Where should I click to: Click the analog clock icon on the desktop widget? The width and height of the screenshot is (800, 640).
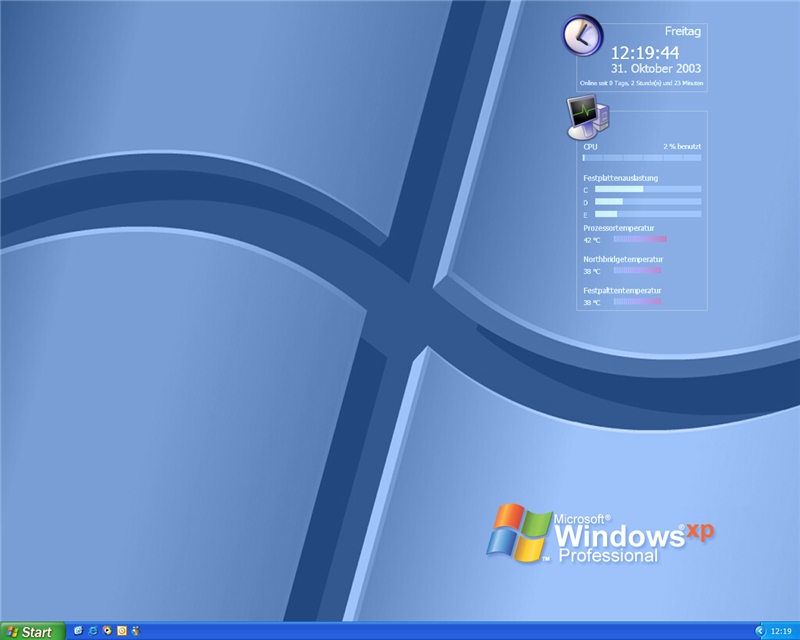(x=583, y=36)
